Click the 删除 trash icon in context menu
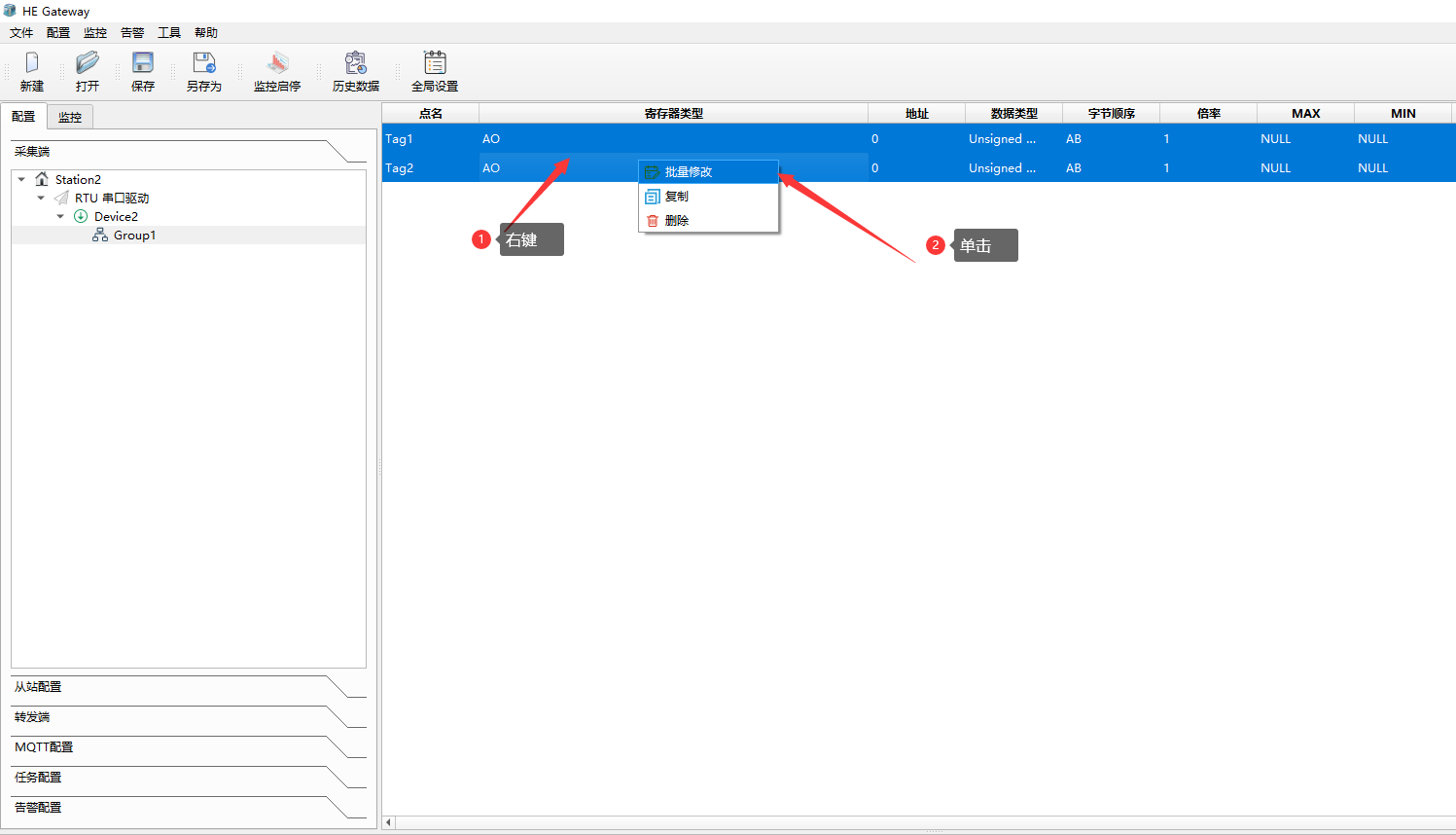1456x835 pixels. tap(653, 221)
